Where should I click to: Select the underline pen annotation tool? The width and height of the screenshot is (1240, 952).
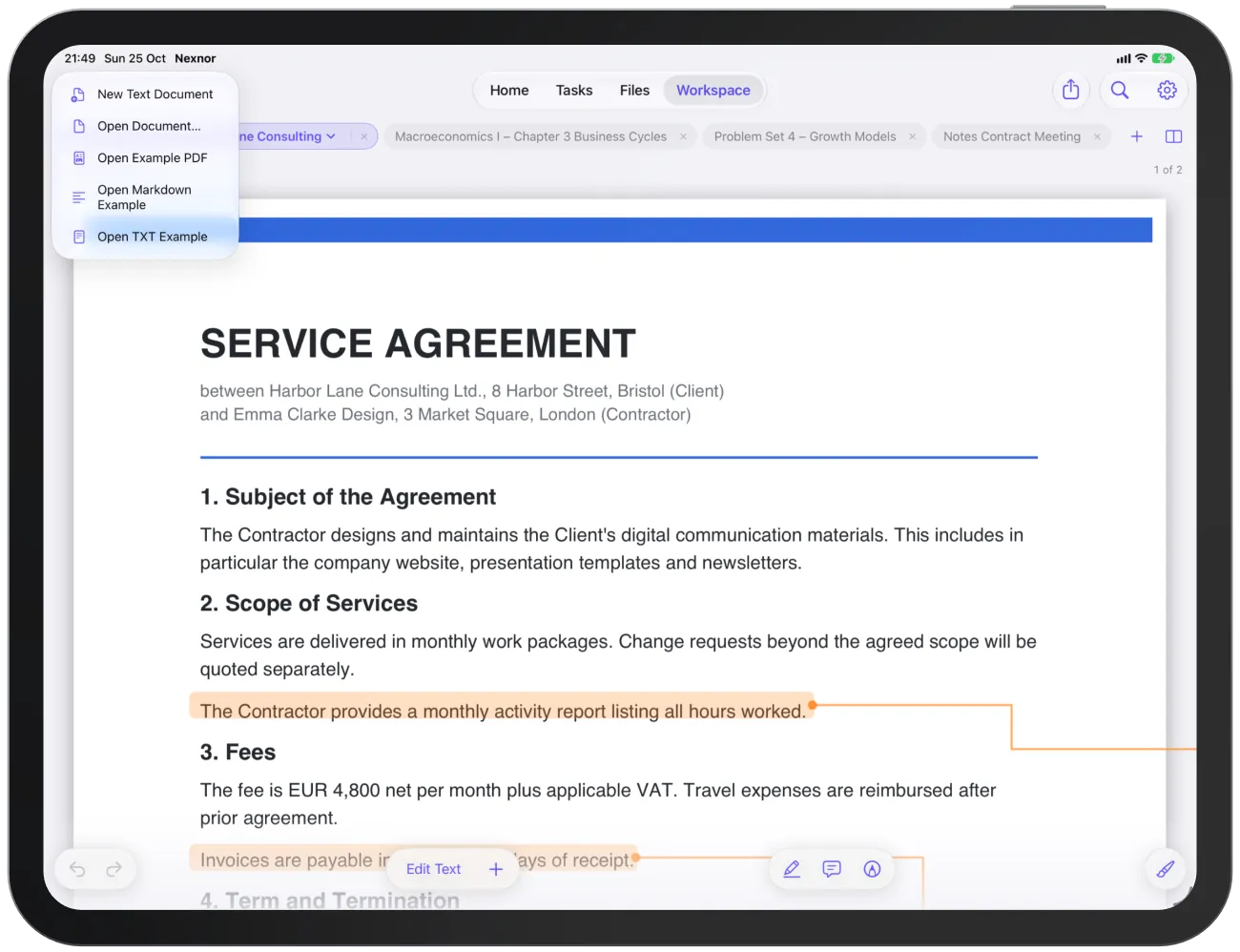[x=792, y=869]
